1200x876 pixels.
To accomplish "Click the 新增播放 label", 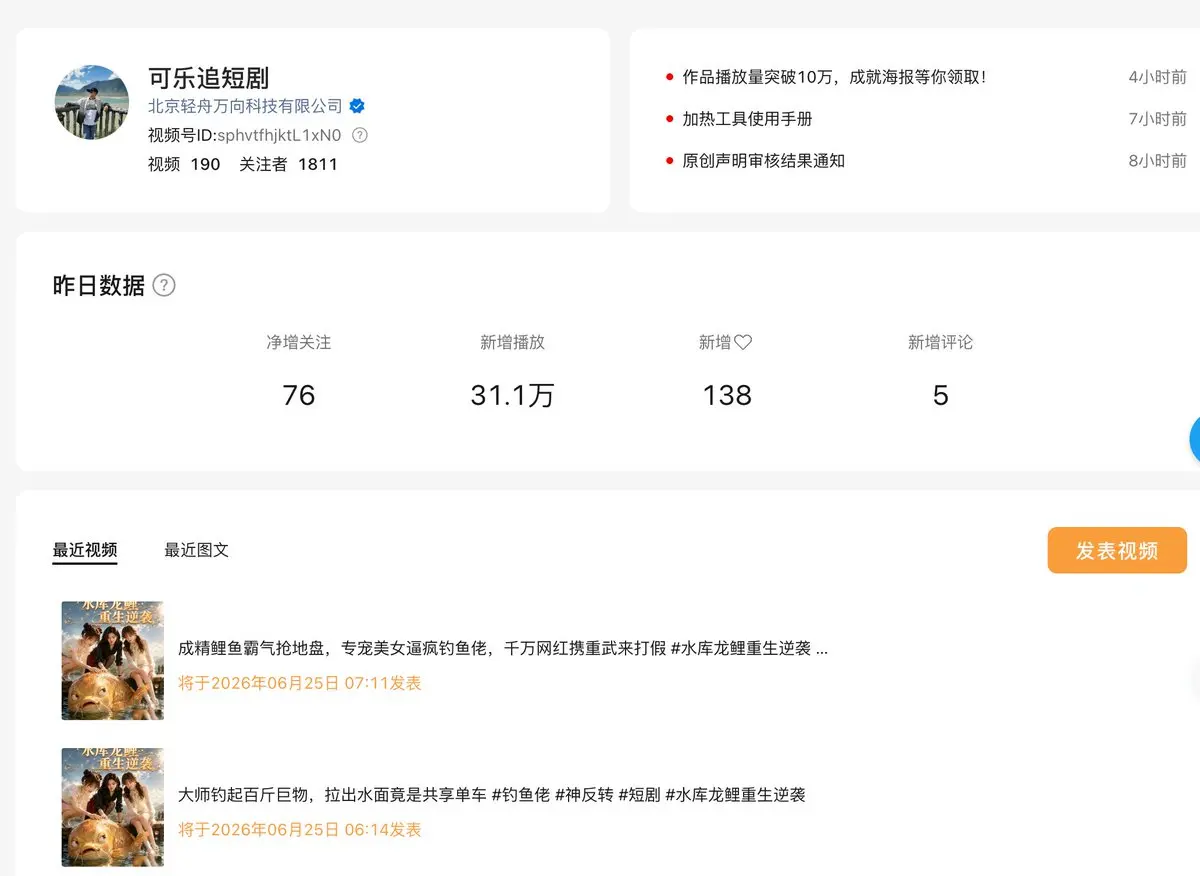I will click(512, 342).
